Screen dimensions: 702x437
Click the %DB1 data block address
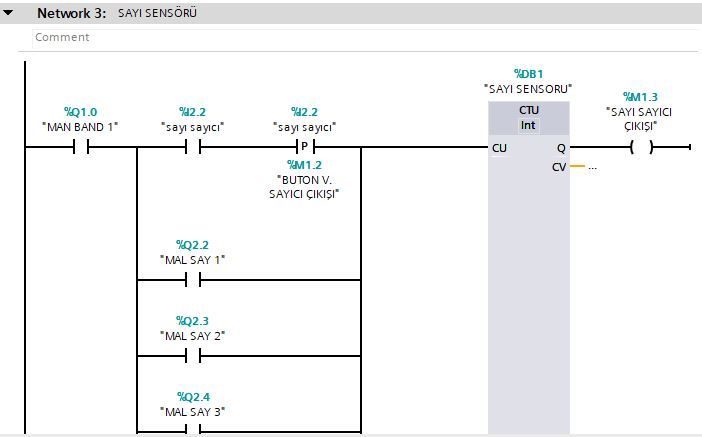pos(528,73)
